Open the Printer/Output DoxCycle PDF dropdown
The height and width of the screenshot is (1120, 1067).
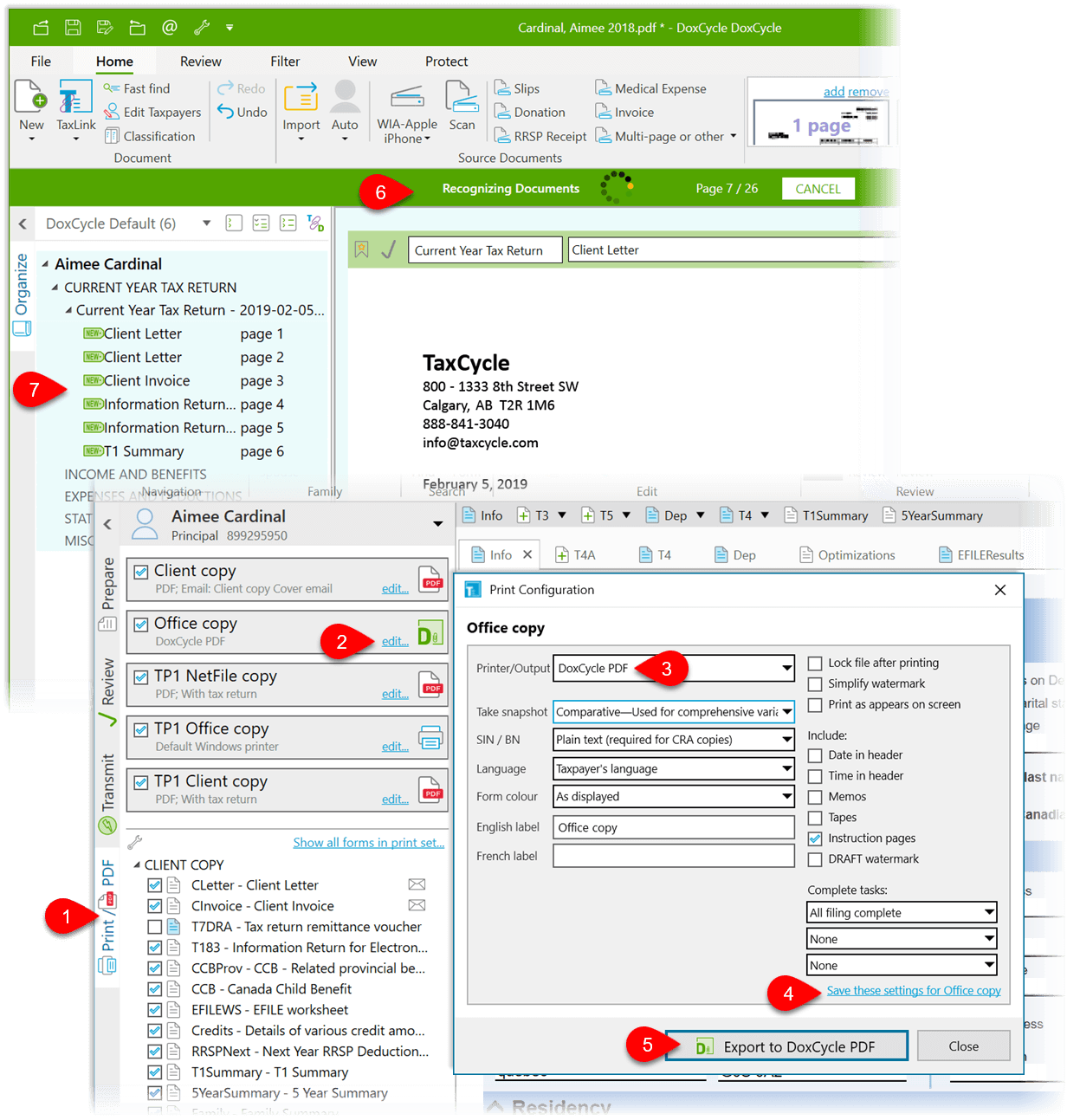click(674, 668)
